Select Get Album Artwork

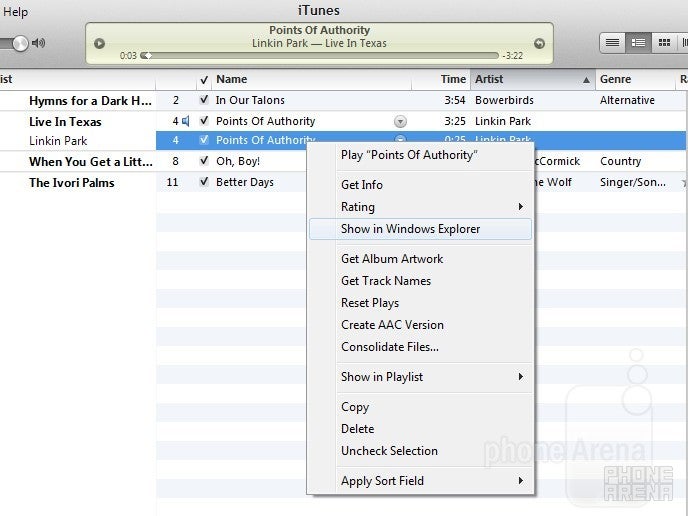[x=420, y=259]
